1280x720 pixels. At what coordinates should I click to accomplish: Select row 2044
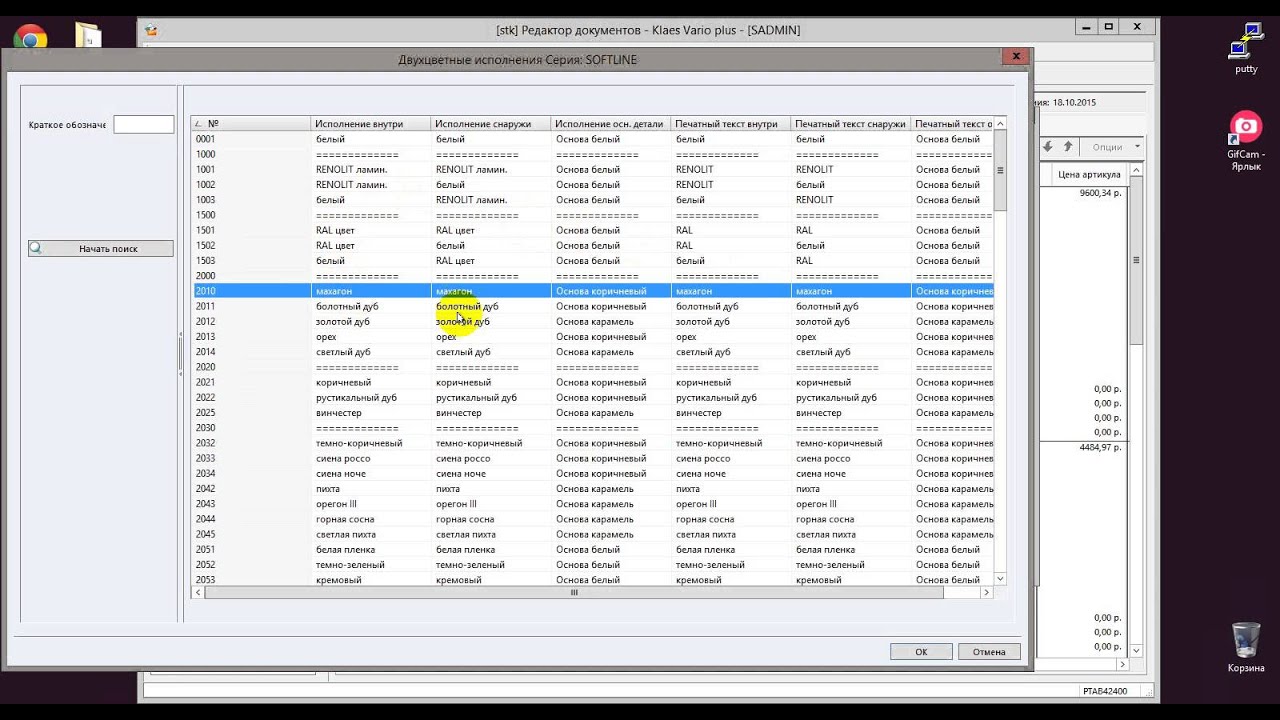[593, 519]
